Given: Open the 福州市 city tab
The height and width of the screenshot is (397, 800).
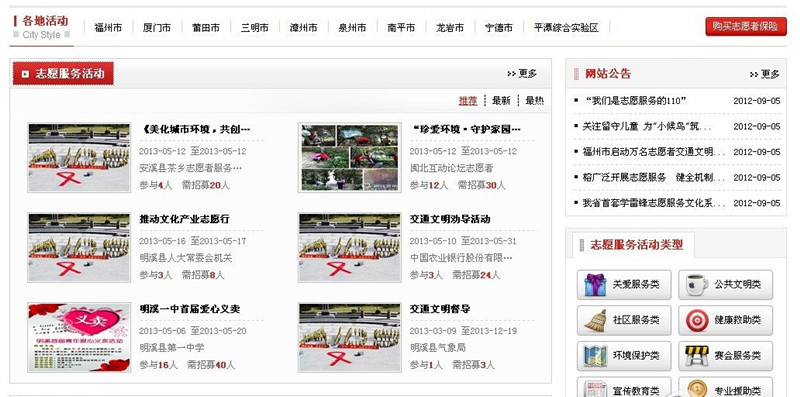Looking at the screenshot, I should tap(108, 28).
